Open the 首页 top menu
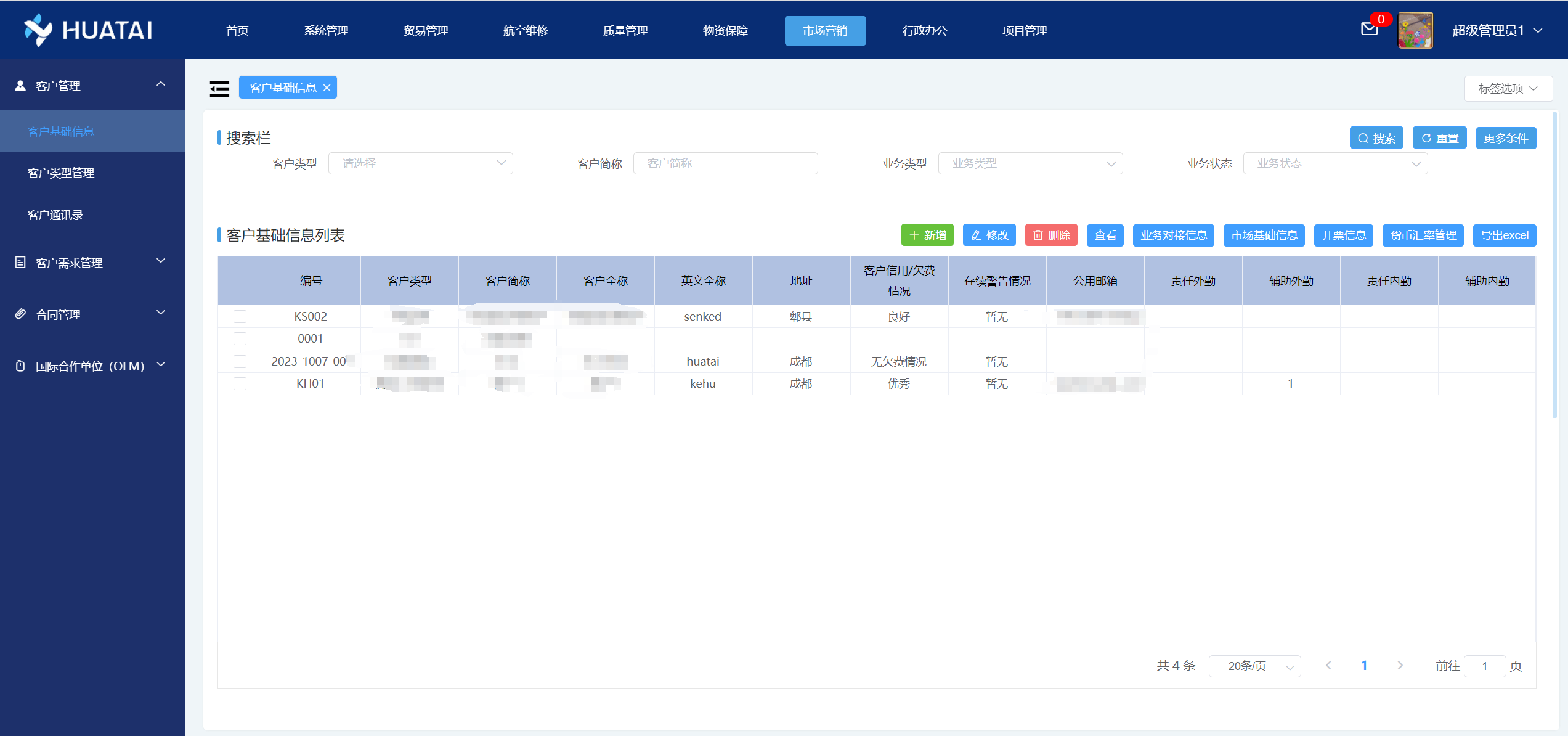Viewport: 1568px width, 736px height. tap(237, 30)
